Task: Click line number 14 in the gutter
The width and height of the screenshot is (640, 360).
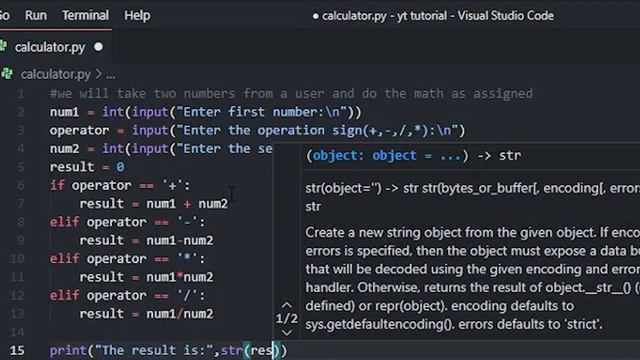Action: tap(17, 332)
